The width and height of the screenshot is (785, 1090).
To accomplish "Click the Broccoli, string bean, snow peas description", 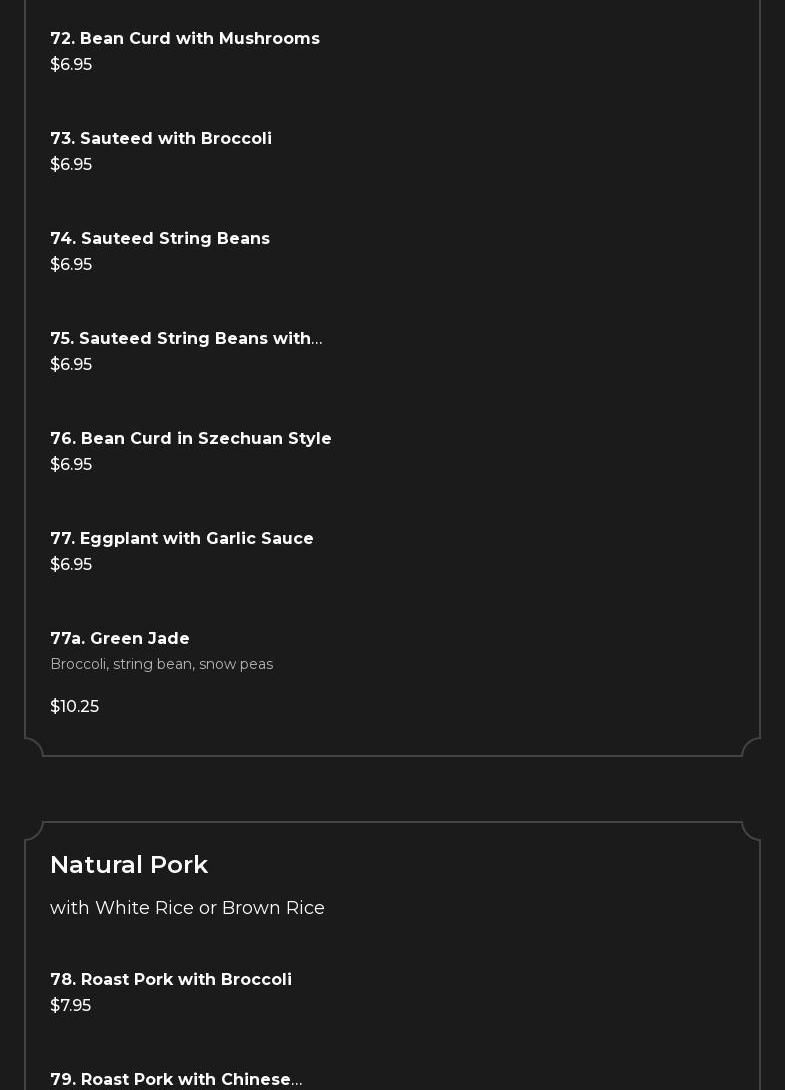I will [161, 664].
